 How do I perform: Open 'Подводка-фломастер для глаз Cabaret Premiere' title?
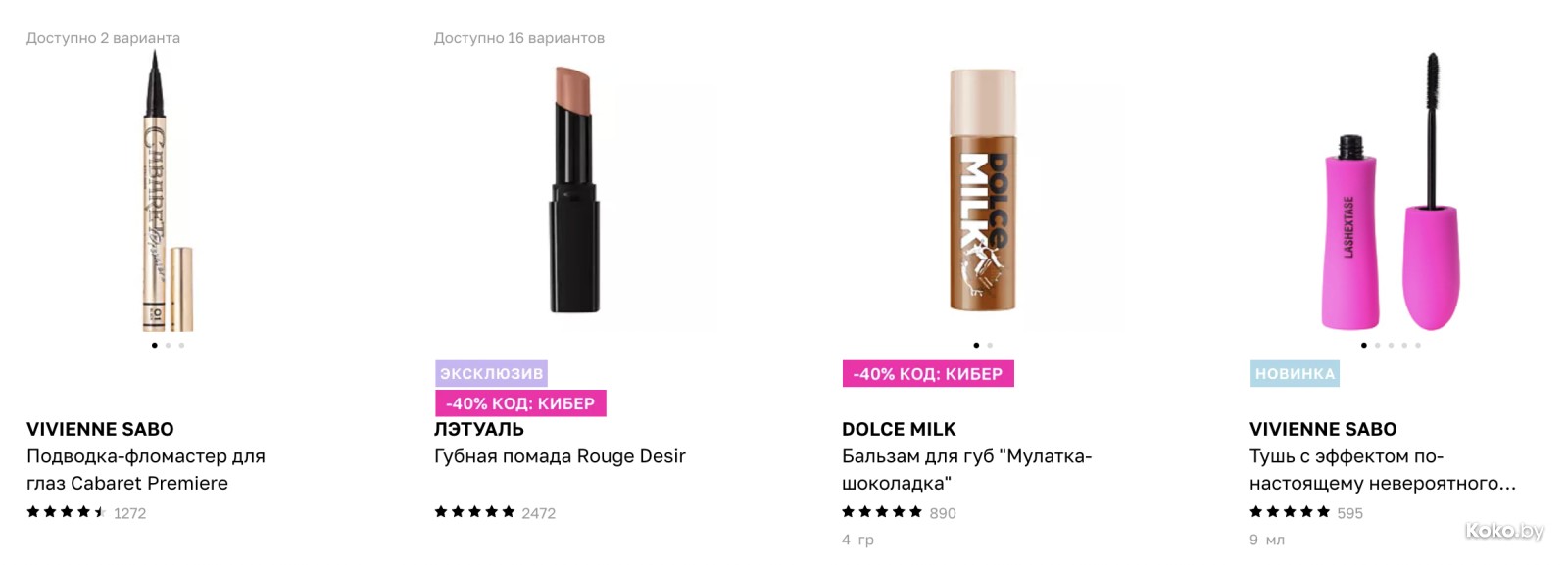point(146,469)
